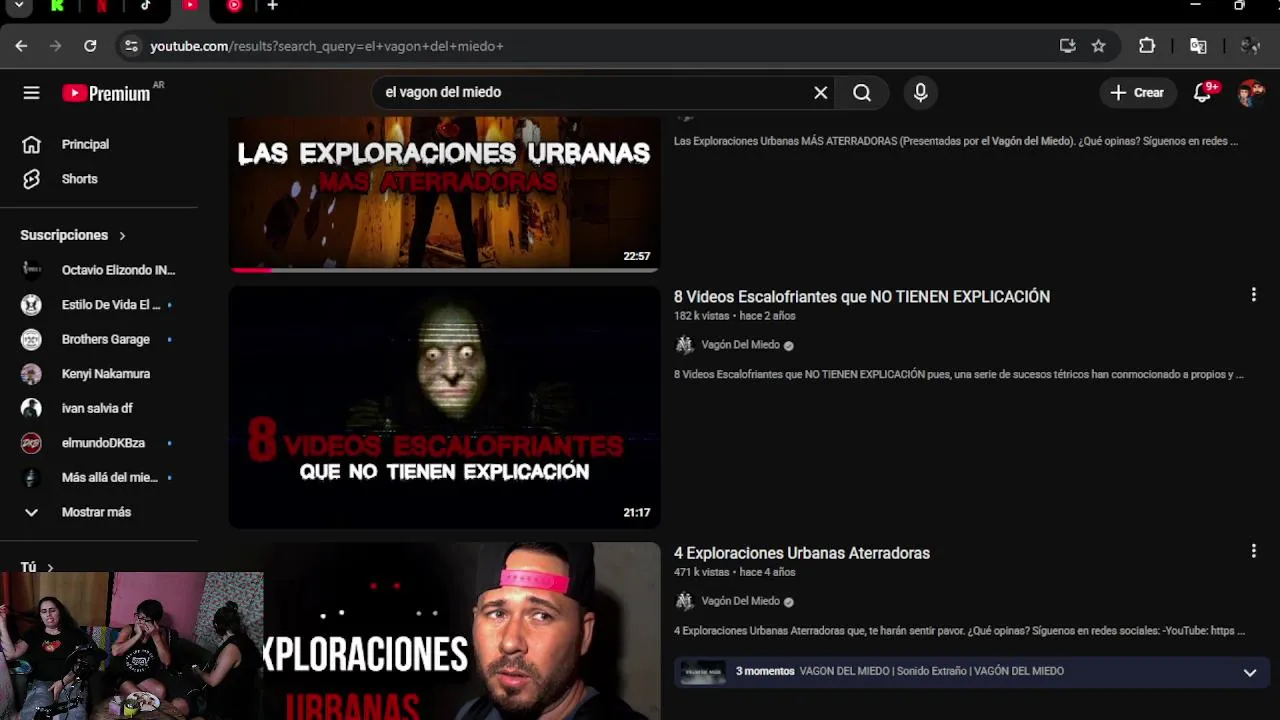Reload the page with refresh icon
The width and height of the screenshot is (1280, 720).
tap(90, 46)
